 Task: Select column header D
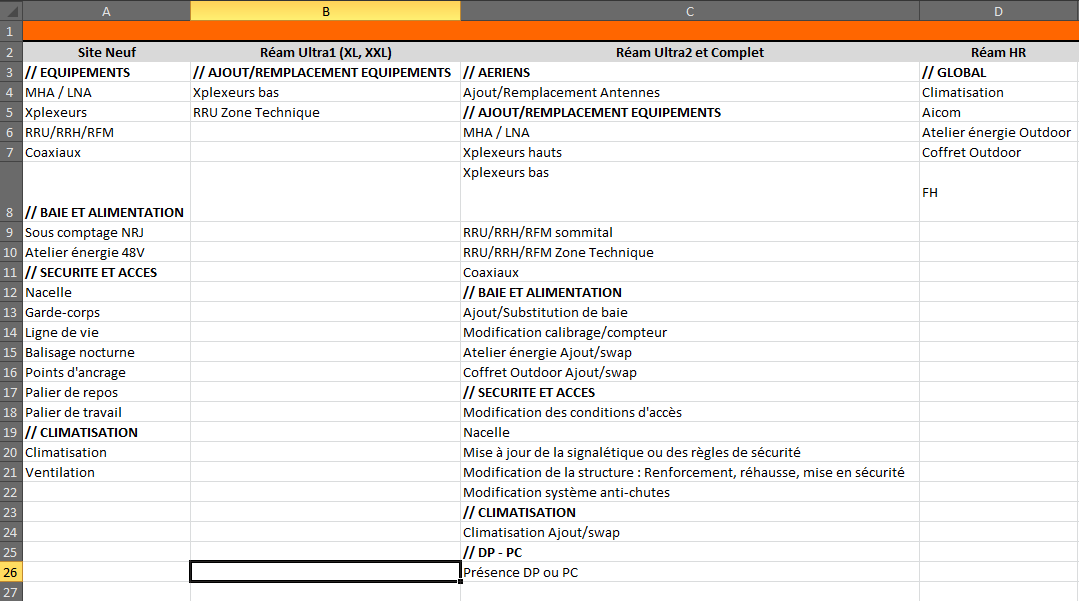tap(997, 12)
